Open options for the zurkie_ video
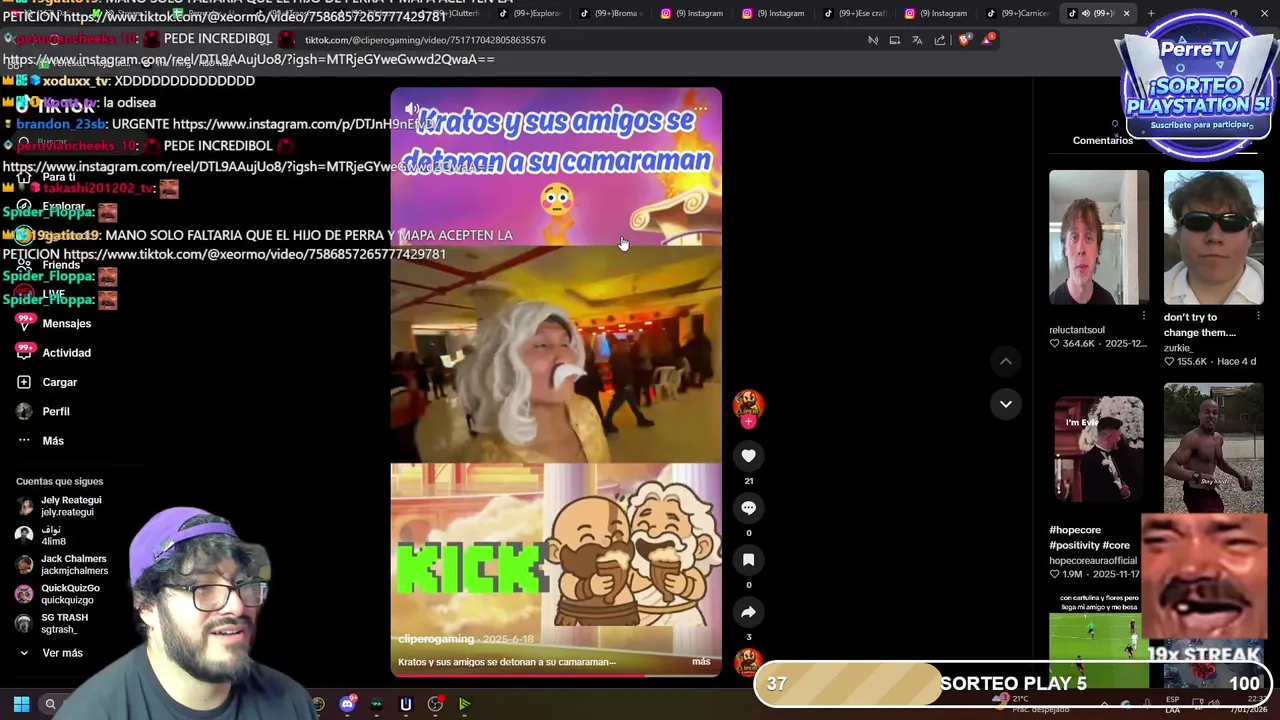 coord(1258,316)
